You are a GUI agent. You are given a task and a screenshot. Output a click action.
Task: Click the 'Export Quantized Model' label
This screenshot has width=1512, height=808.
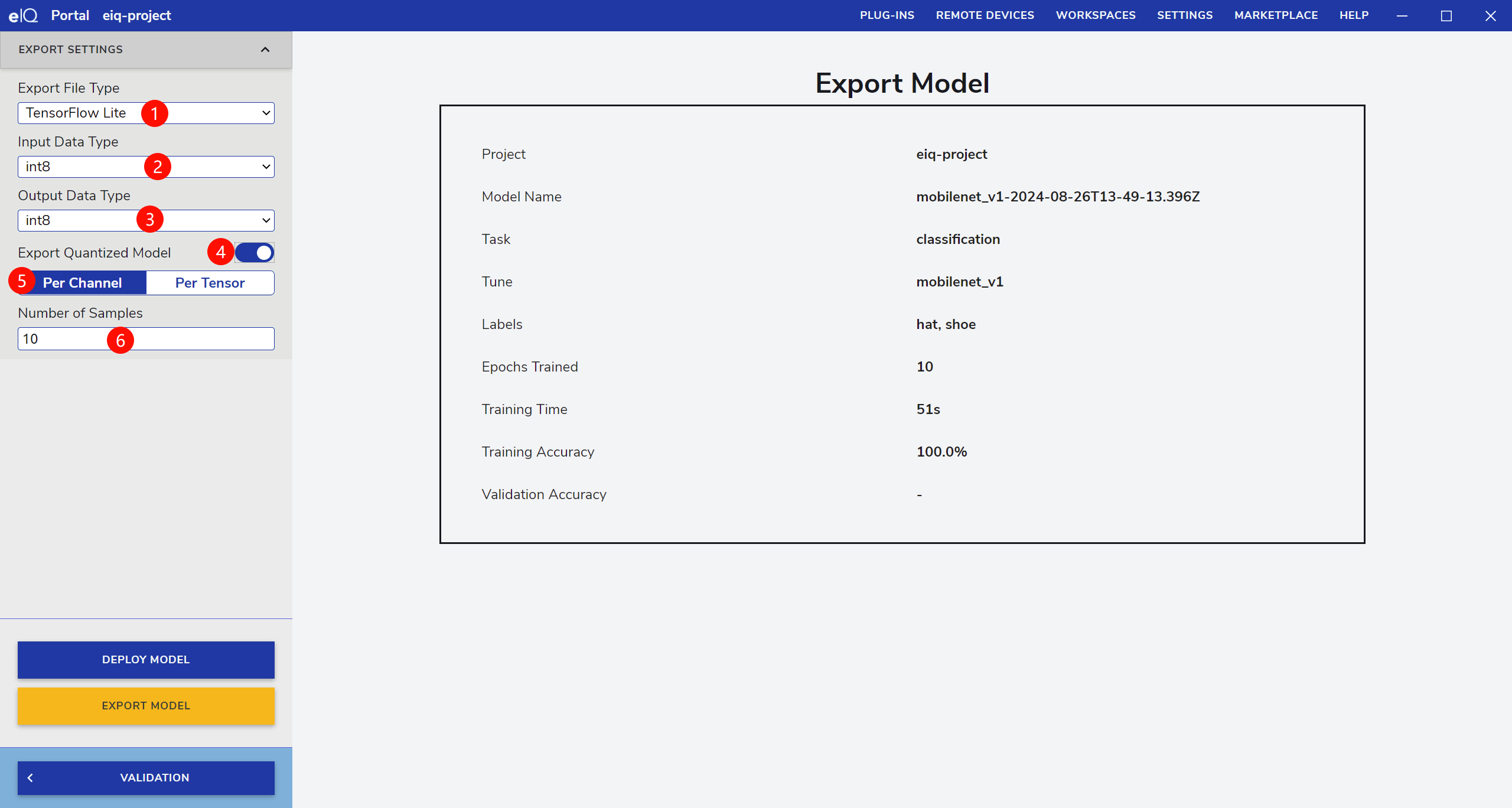(x=94, y=253)
